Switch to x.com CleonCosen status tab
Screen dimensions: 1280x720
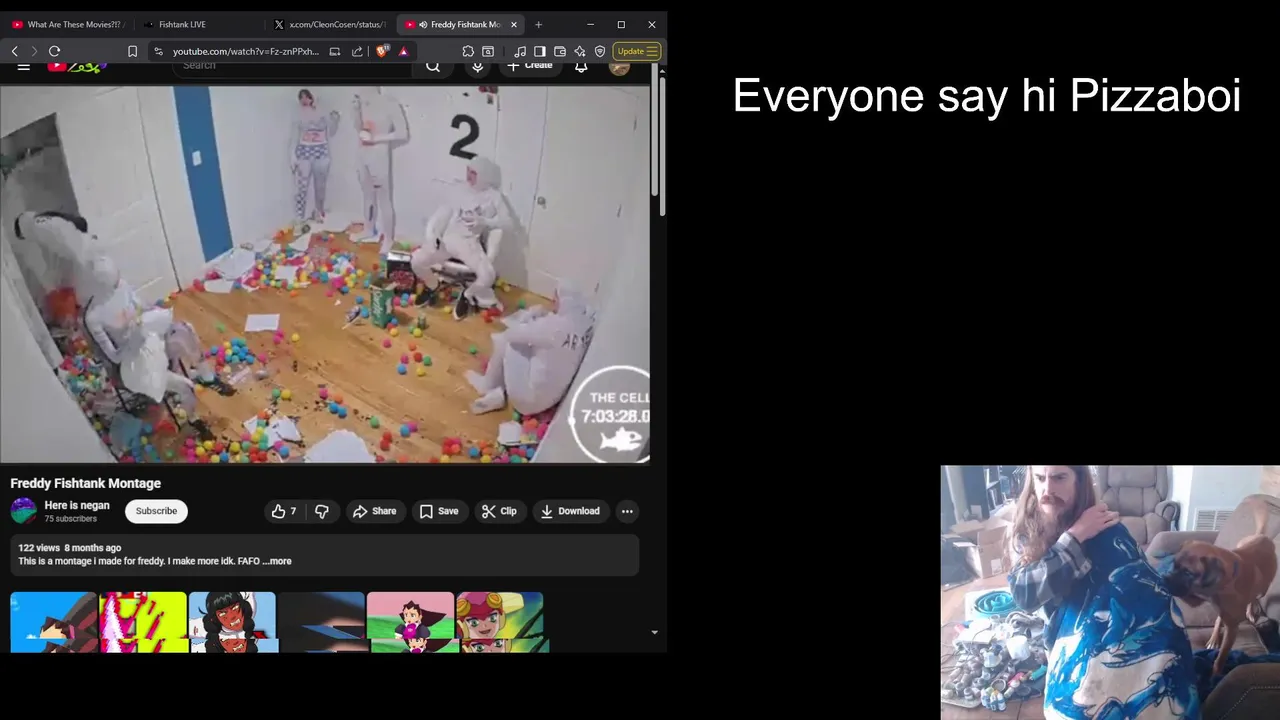pyautogui.click(x=330, y=24)
